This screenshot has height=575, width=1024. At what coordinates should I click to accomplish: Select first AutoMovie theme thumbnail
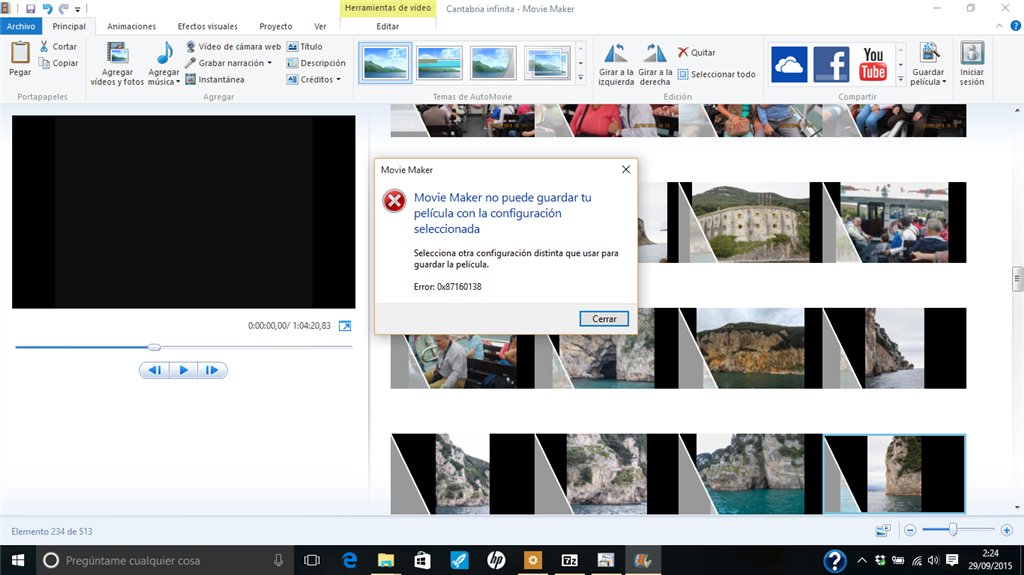point(385,63)
